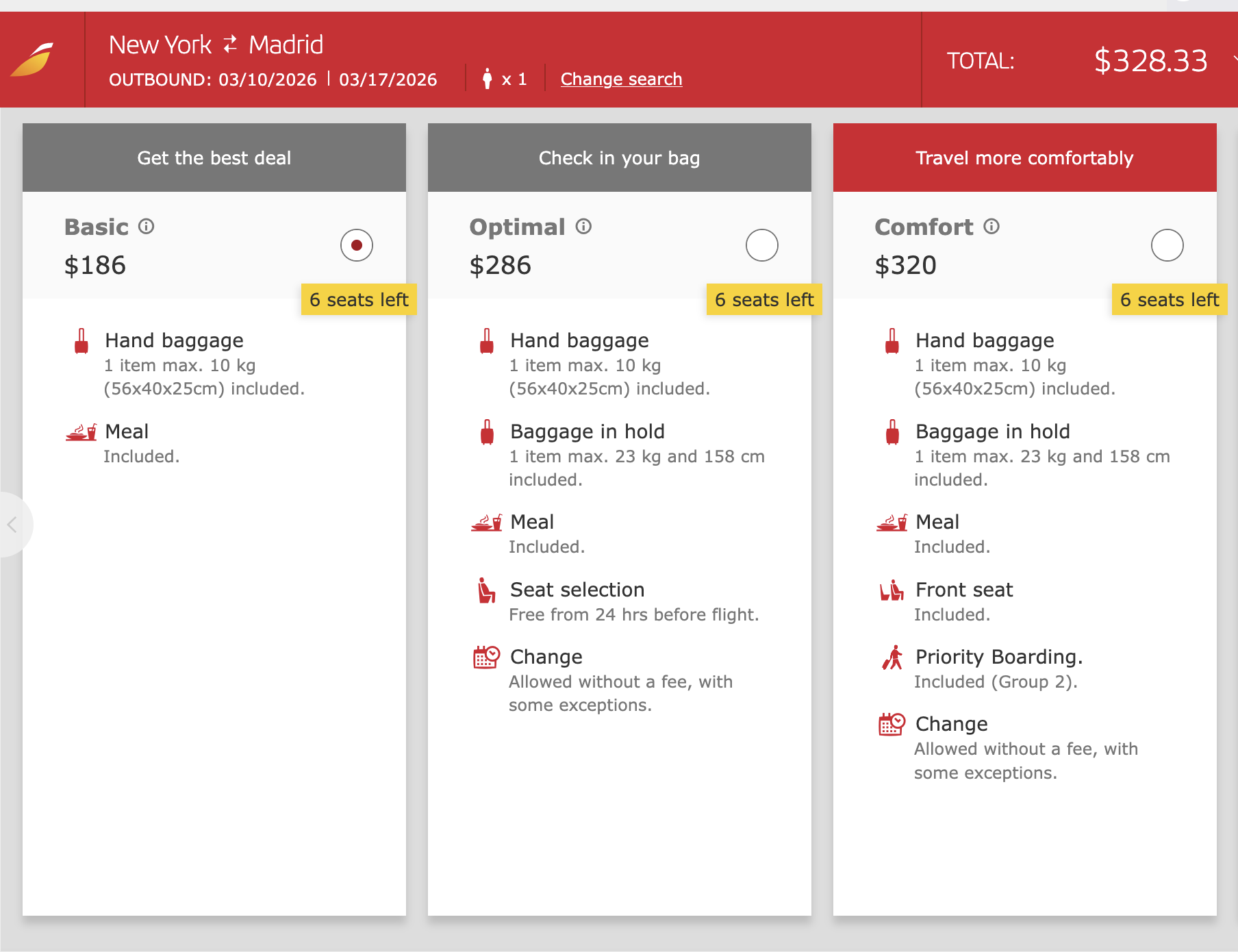The height and width of the screenshot is (952, 1238).
Task: Open the Change search link
Action: [x=620, y=79]
